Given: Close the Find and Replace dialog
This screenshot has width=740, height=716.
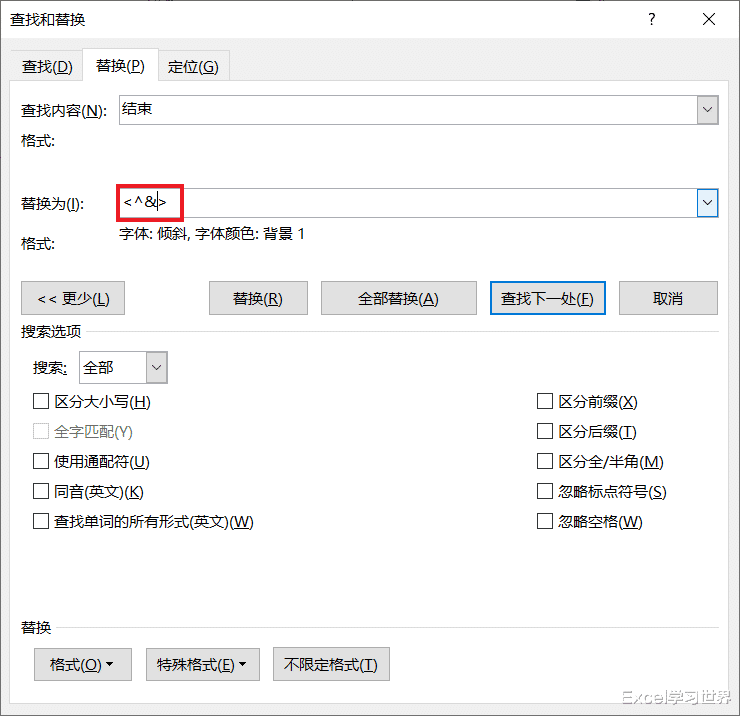Looking at the screenshot, I should tap(709, 19).
